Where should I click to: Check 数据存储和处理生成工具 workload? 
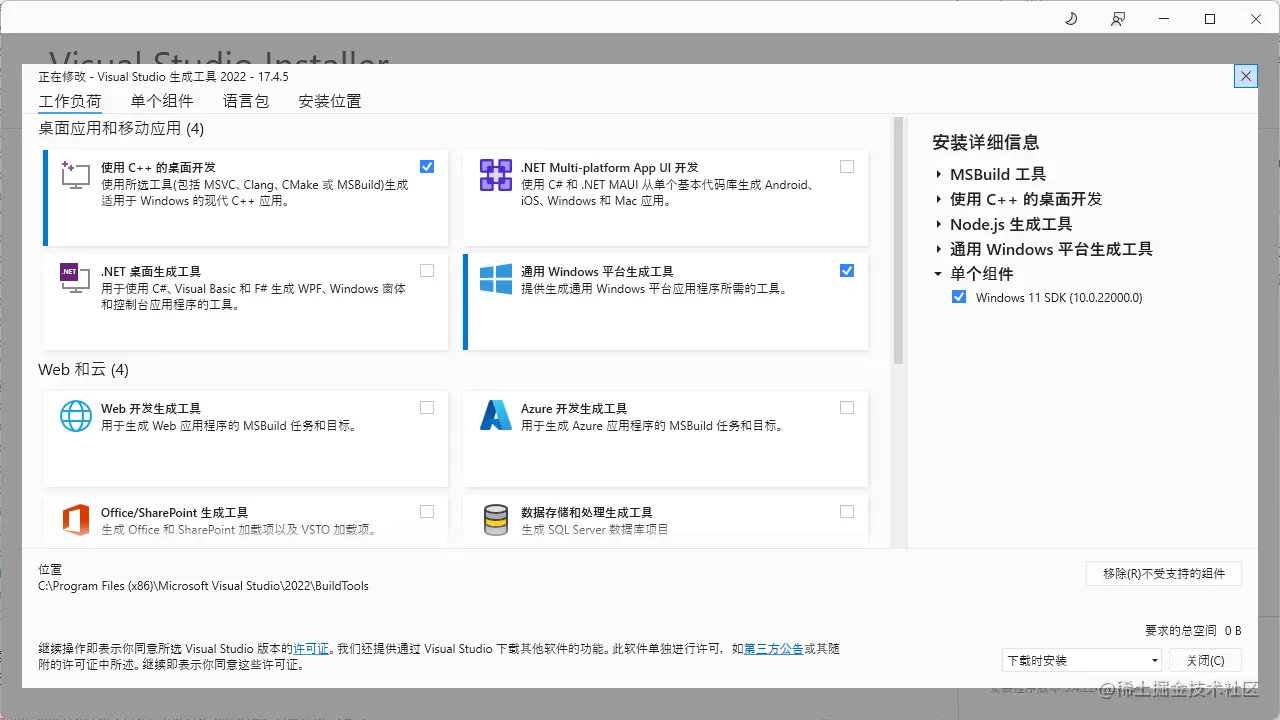tap(847, 511)
